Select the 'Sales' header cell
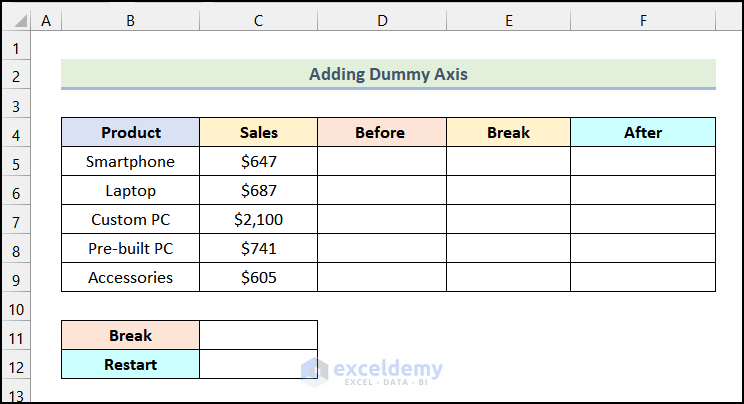This screenshot has width=744, height=404. click(258, 132)
